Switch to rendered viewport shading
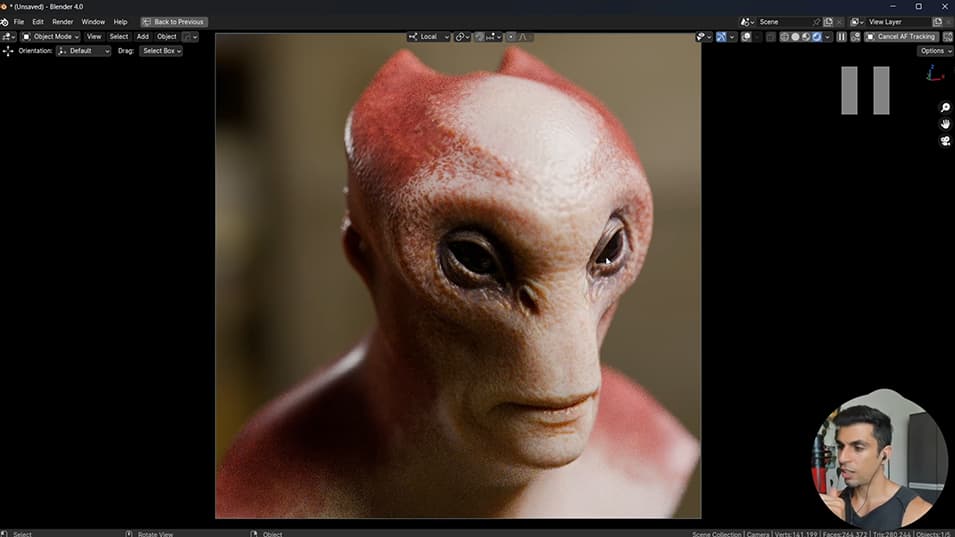The image size is (955, 537). (x=817, y=37)
